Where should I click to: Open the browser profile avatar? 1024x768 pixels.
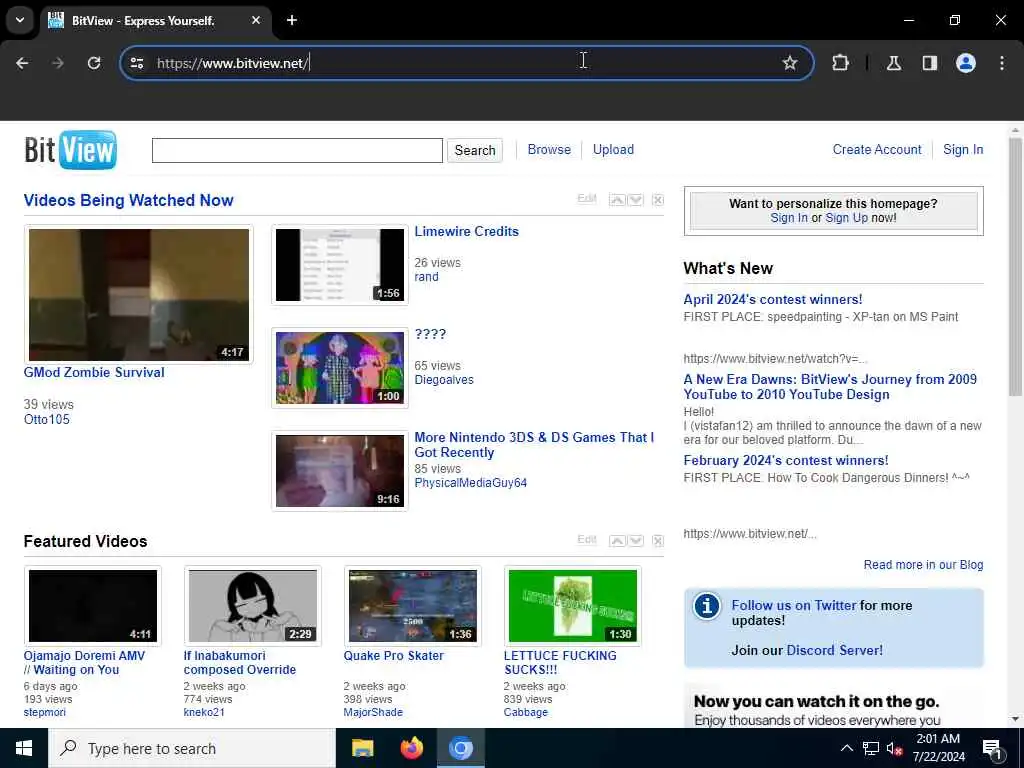[965, 63]
